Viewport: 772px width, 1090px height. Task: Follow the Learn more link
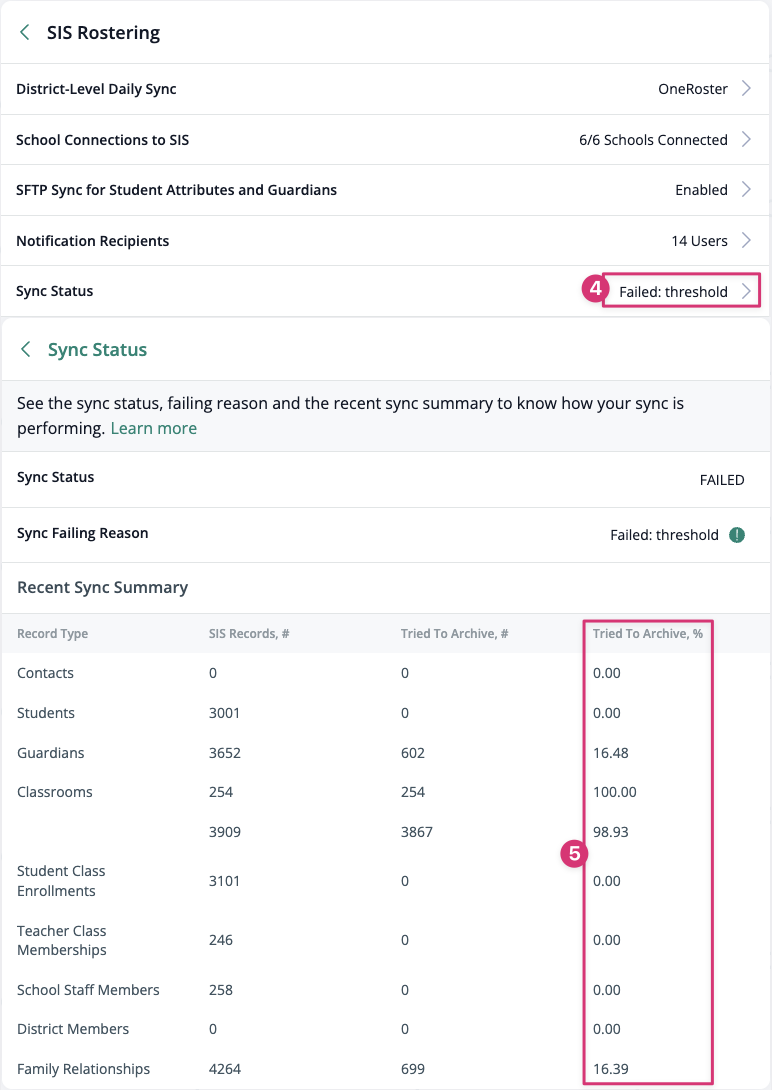click(154, 428)
